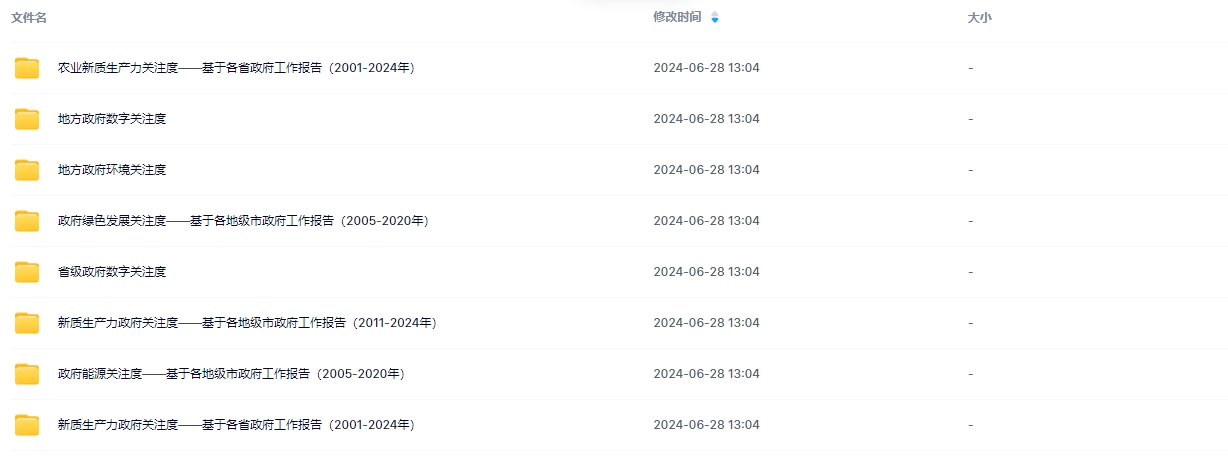This screenshot has width=1228, height=464.
Task: Sort by 修改时间 column header
Action: [x=677, y=17]
